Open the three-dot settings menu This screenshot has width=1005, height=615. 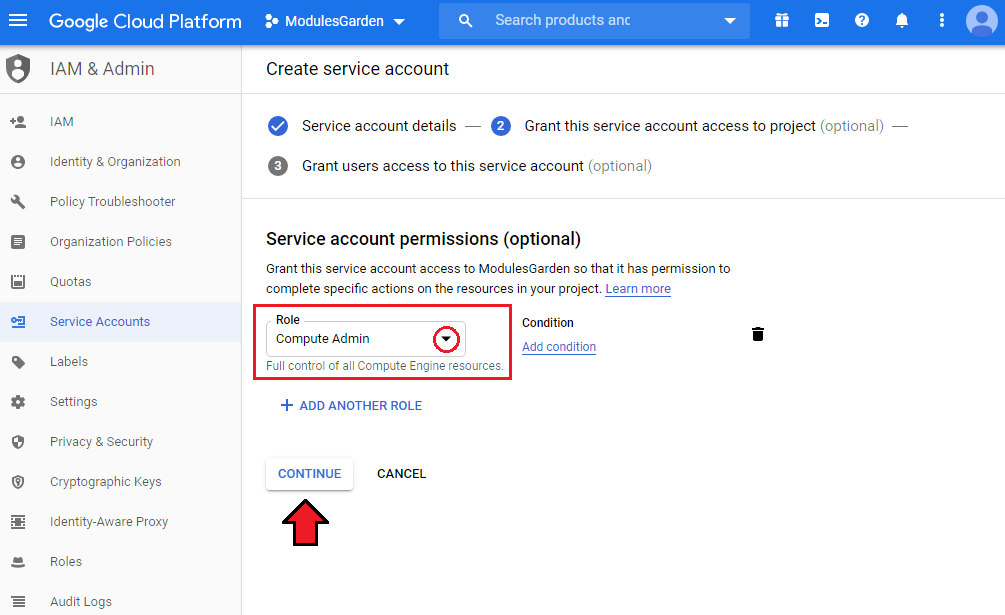click(x=942, y=20)
